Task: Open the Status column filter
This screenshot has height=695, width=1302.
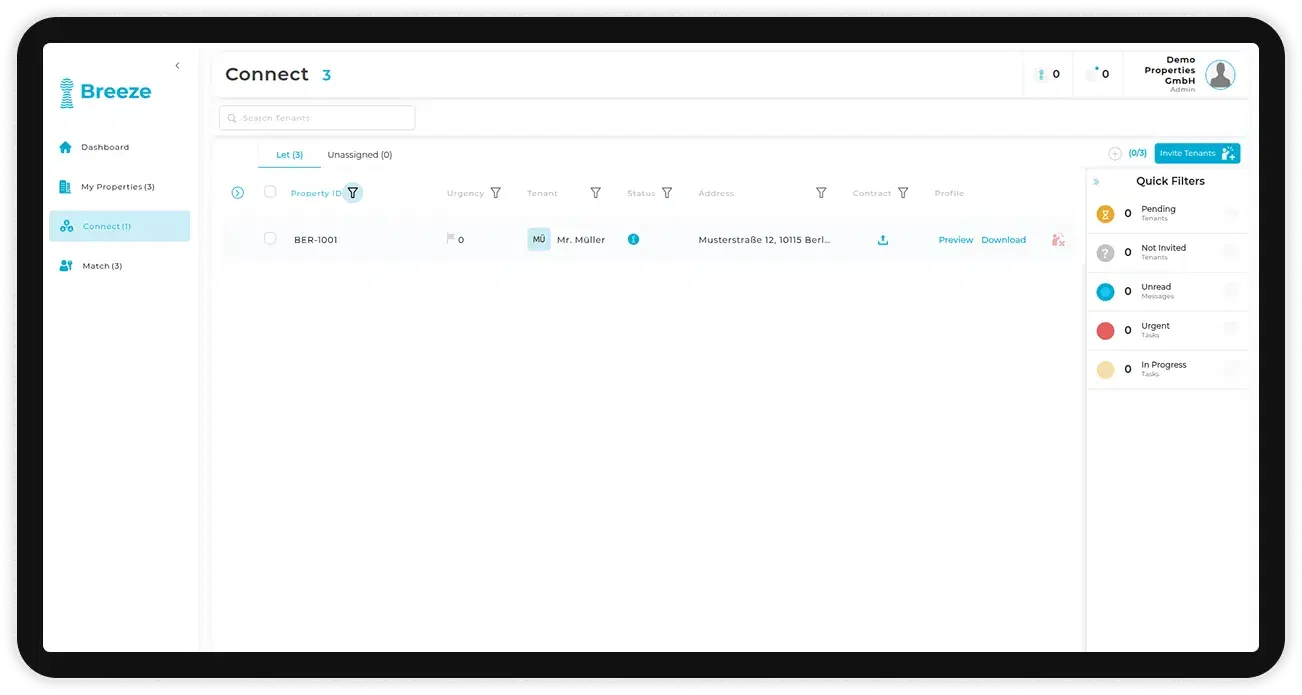Action: point(667,193)
